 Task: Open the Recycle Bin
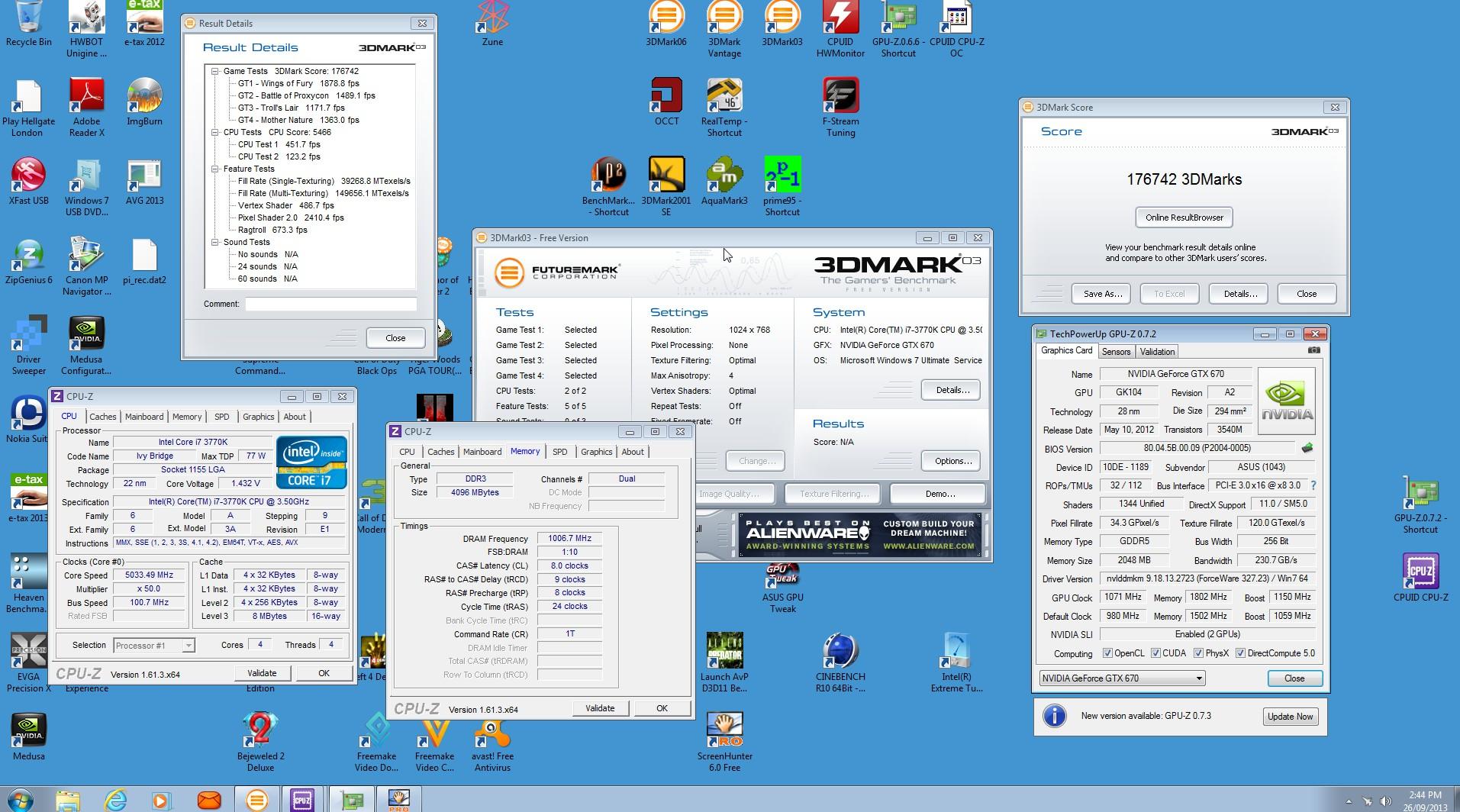(x=28, y=24)
